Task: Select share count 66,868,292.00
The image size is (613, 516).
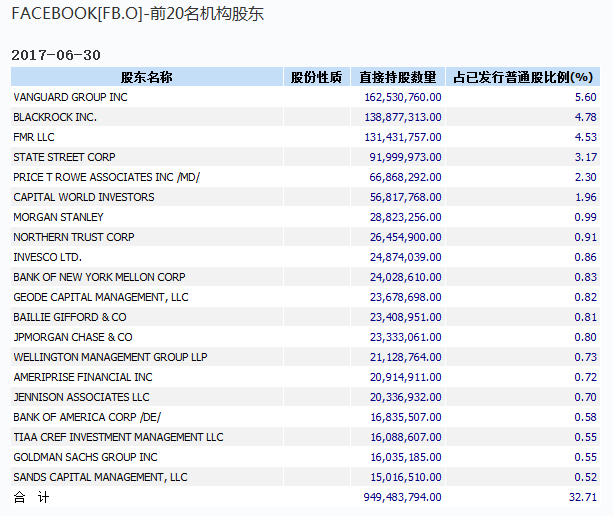Action: click(x=405, y=177)
